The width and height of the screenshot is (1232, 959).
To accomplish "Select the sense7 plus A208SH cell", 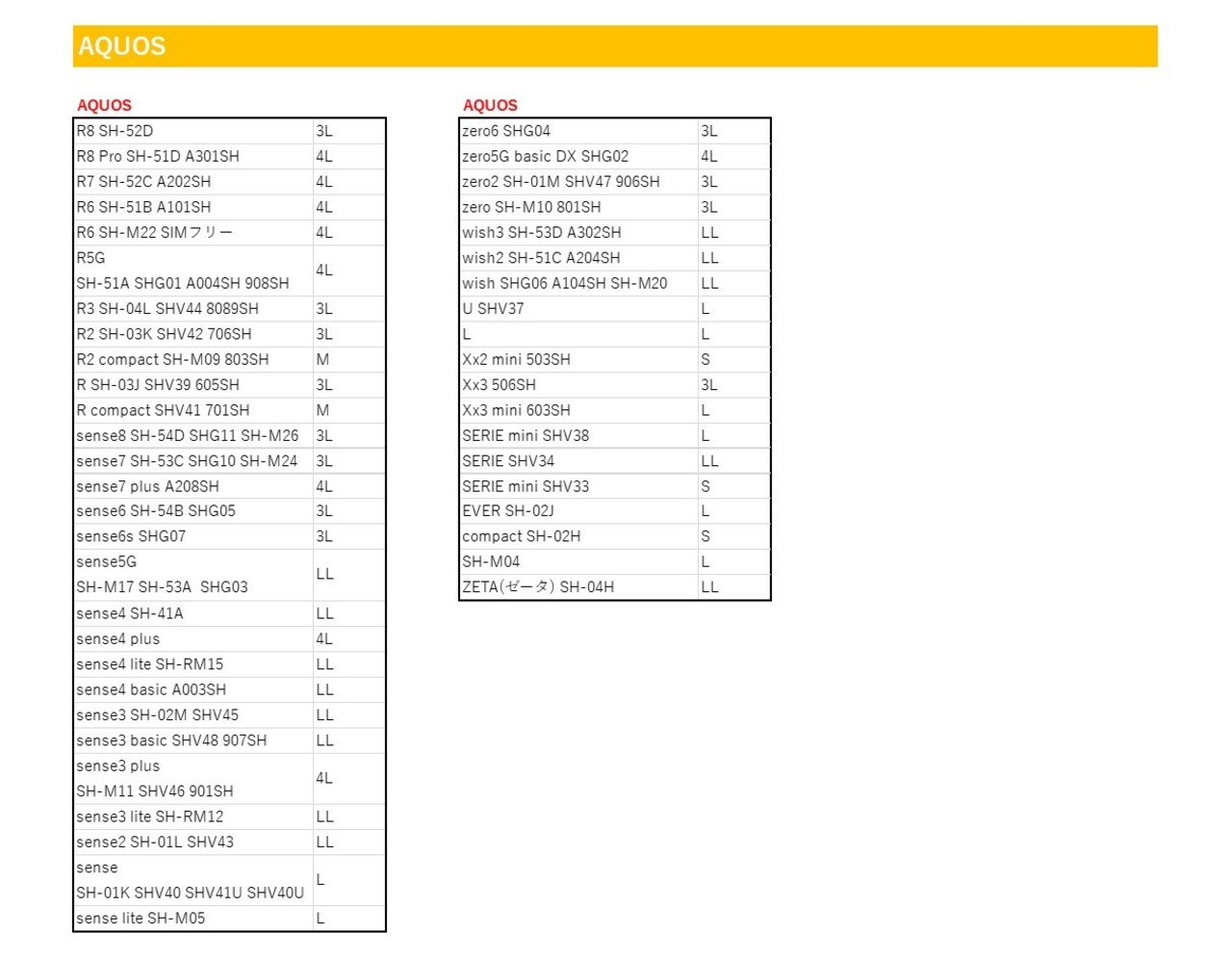I will [x=193, y=486].
